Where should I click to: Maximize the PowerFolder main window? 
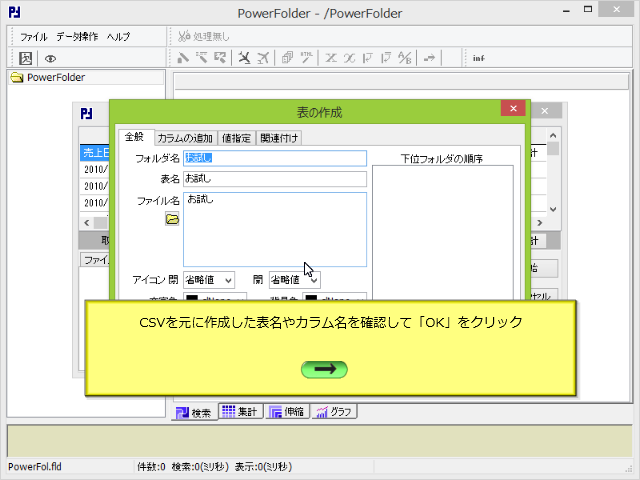588,10
